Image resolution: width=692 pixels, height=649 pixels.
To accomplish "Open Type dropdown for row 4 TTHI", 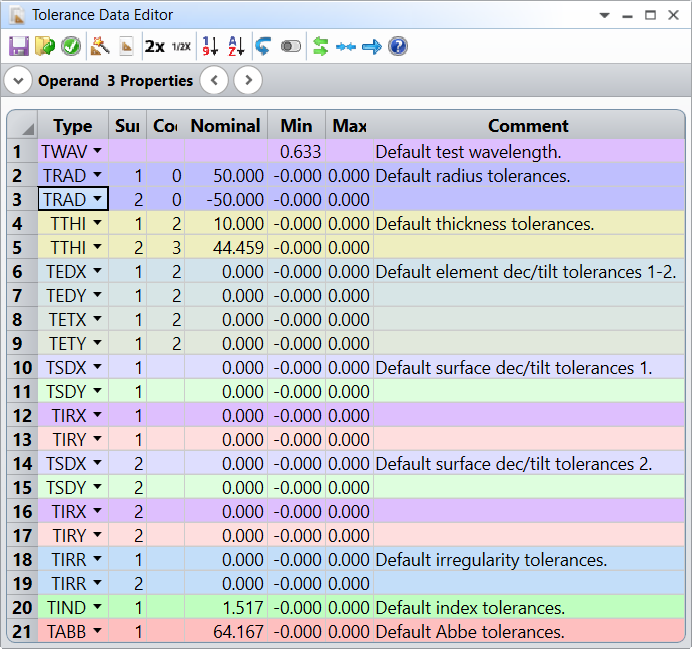I will [98, 223].
